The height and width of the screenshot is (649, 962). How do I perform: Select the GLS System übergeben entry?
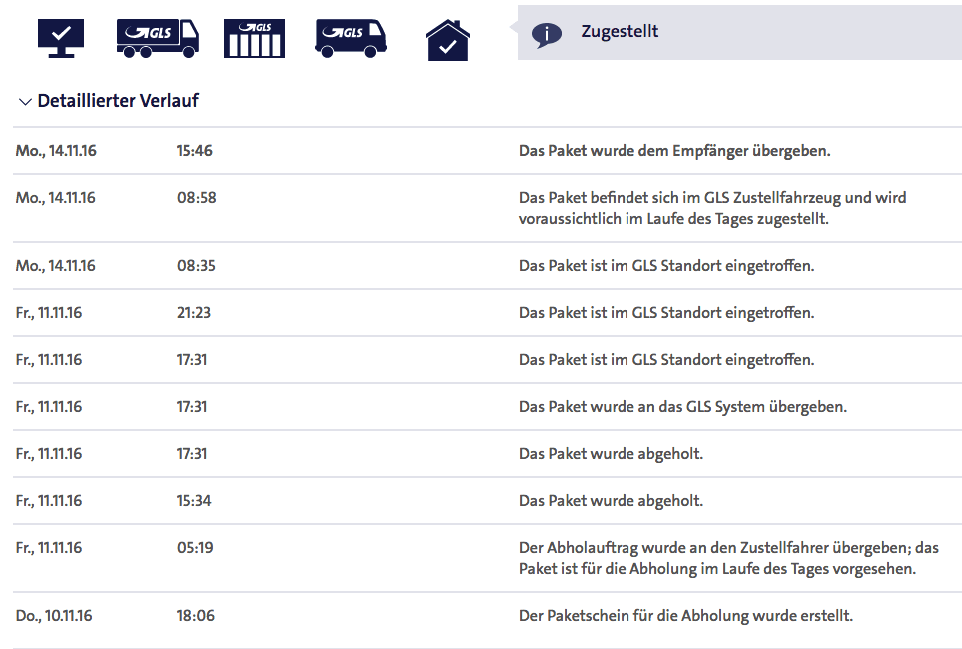pos(487,407)
